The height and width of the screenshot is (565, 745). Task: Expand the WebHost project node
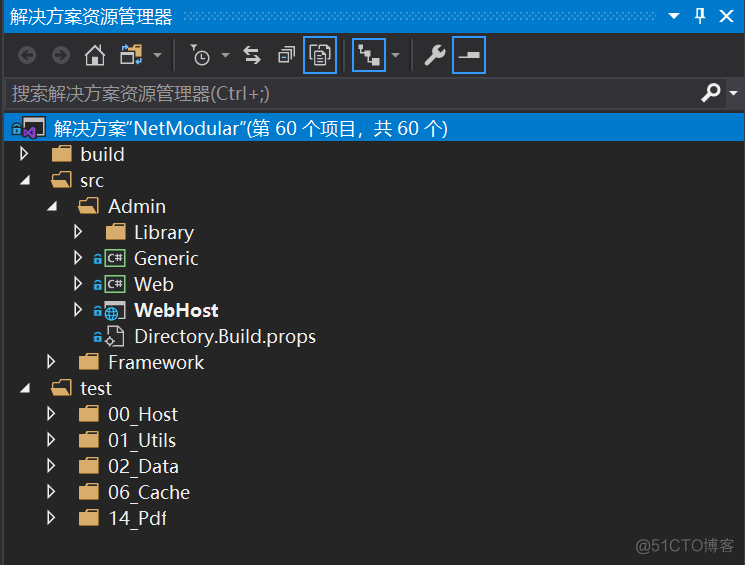(78, 310)
